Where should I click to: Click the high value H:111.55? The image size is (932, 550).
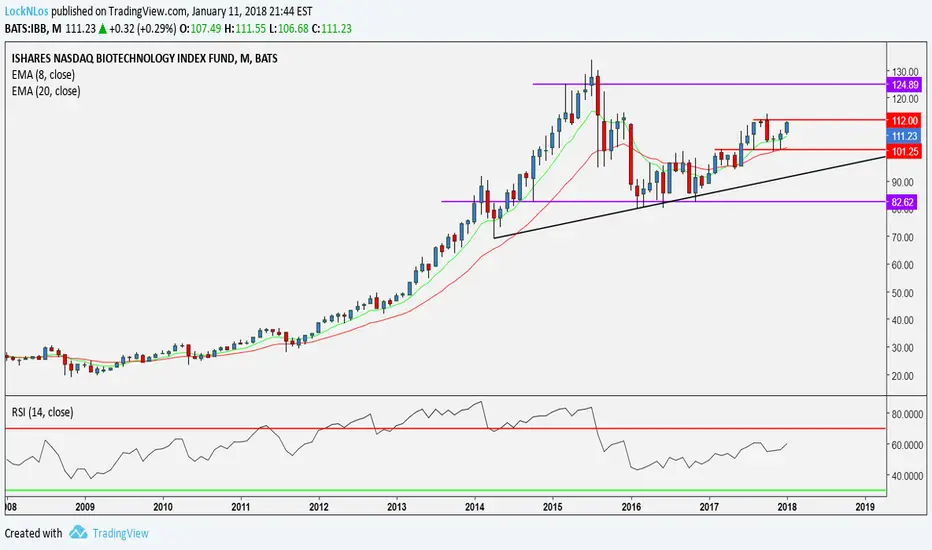click(245, 29)
